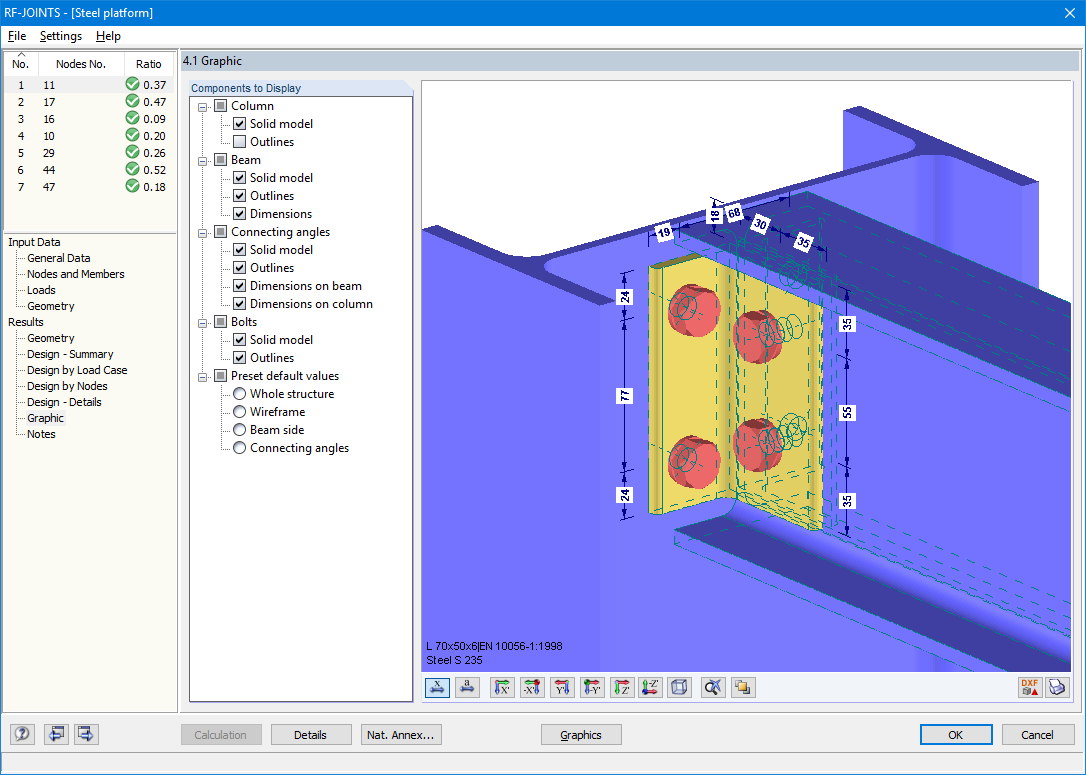Toggle the show-labels 'a' icon in graphic toolbar

click(x=468, y=688)
